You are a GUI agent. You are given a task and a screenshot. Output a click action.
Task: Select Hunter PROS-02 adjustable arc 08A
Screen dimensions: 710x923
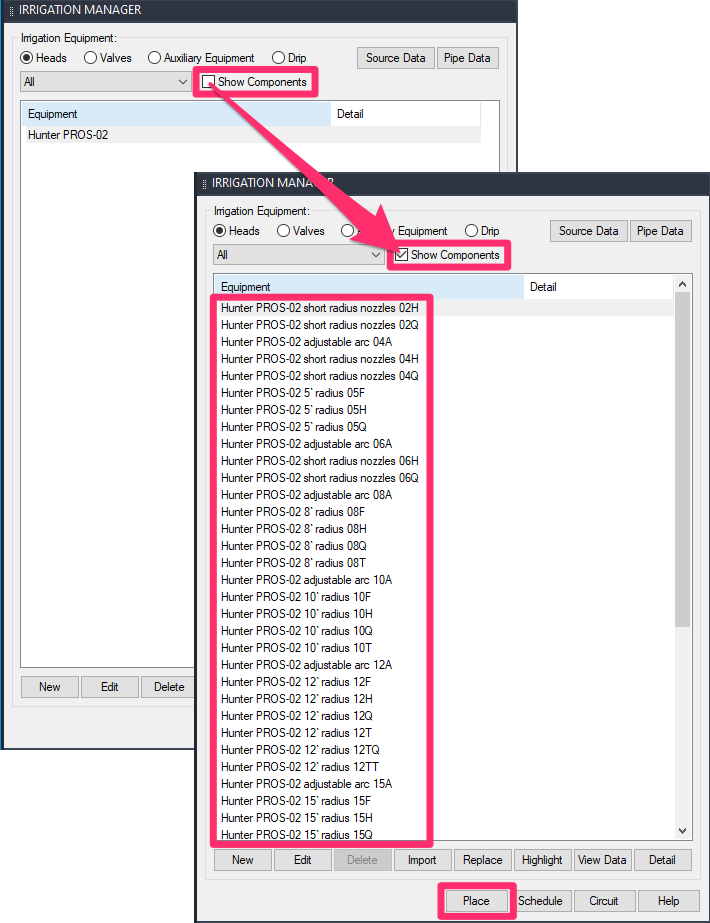(306, 495)
